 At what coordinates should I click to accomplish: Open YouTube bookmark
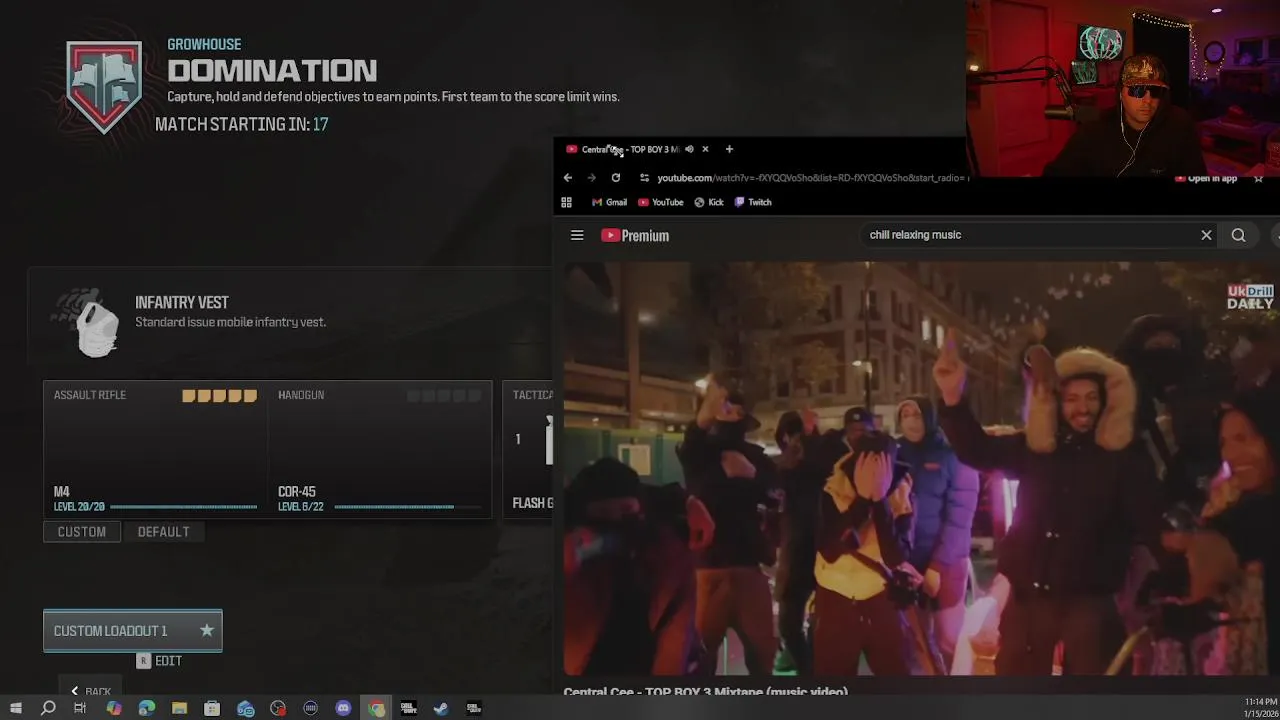(661, 202)
